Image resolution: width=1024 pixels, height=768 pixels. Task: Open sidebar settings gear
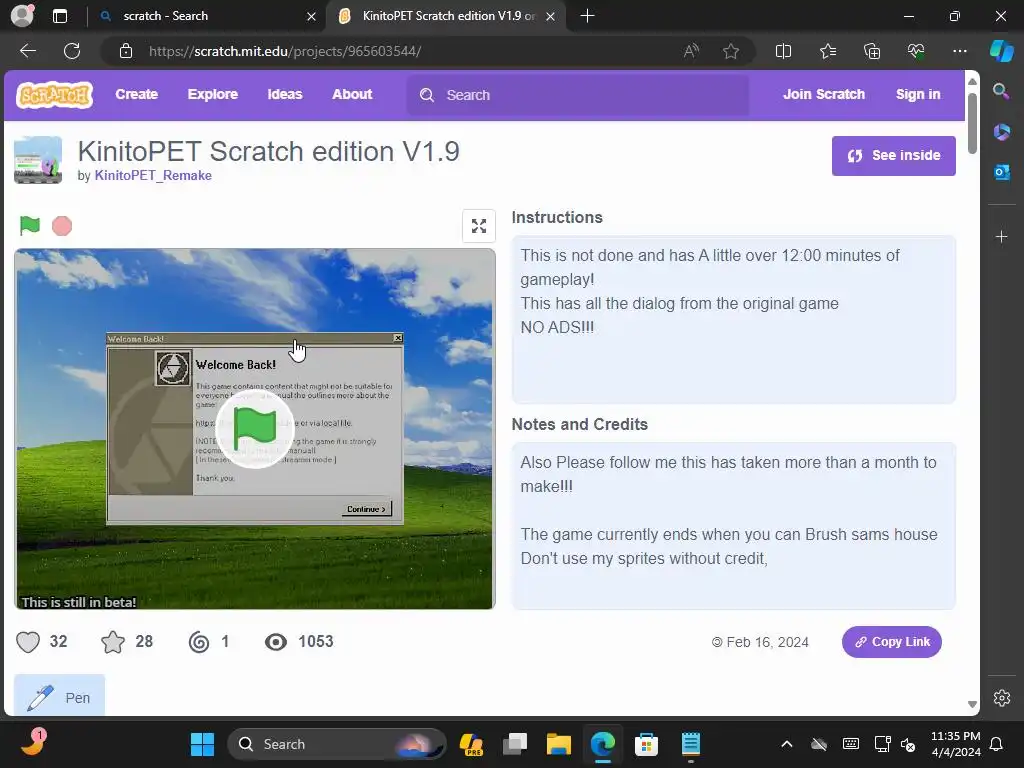(1001, 697)
